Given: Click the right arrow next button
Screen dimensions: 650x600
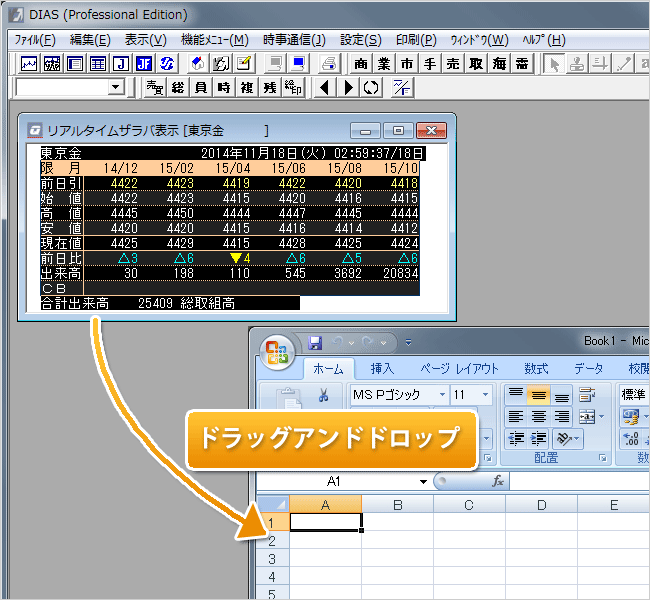Looking at the screenshot, I should tap(347, 88).
